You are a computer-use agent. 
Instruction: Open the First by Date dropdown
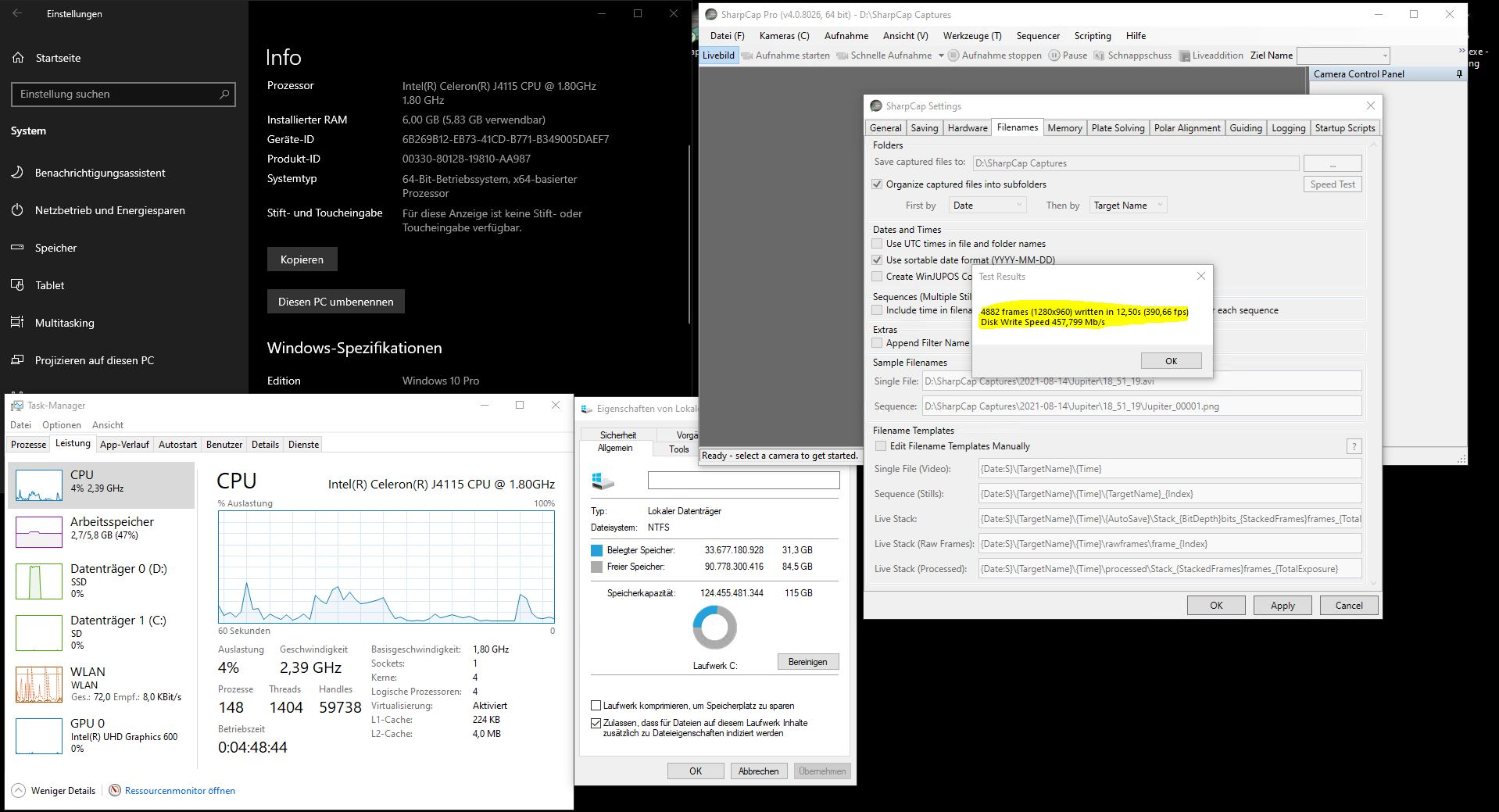click(x=987, y=206)
